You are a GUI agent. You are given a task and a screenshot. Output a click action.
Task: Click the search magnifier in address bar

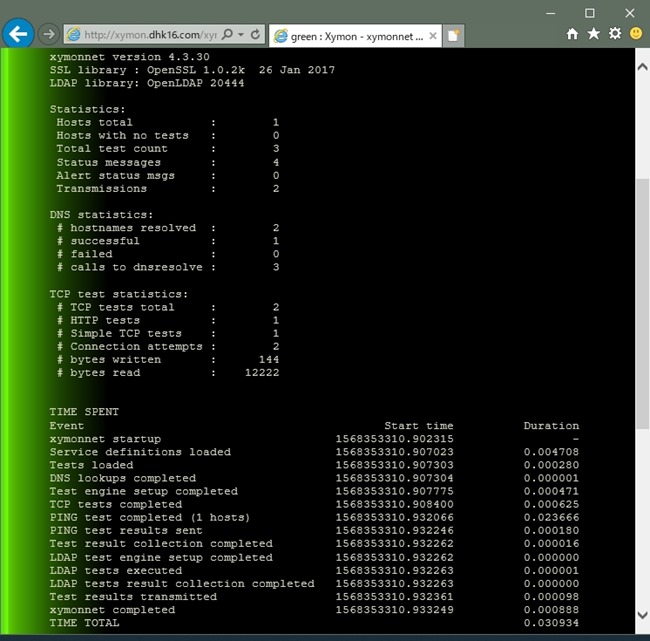pos(227,34)
